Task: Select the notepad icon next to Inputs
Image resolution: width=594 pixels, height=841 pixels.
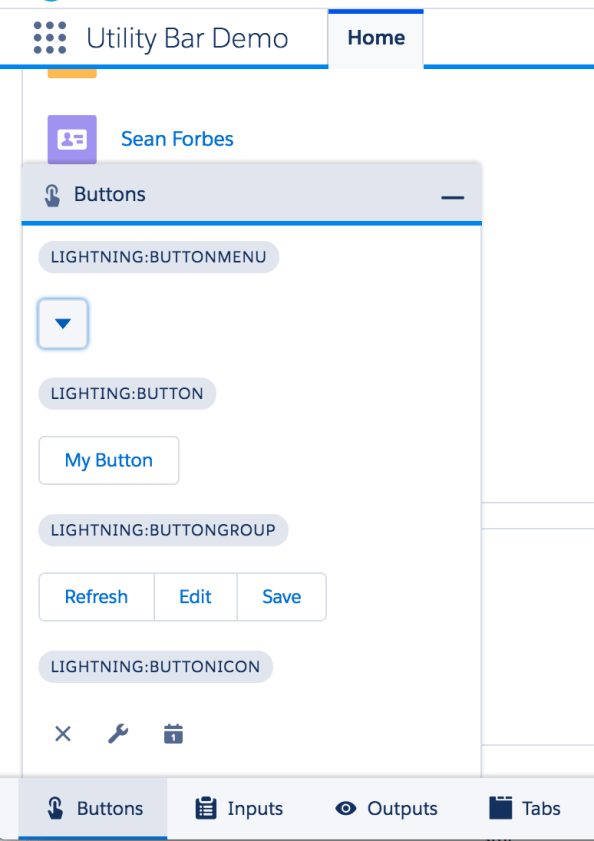Action: (x=207, y=808)
